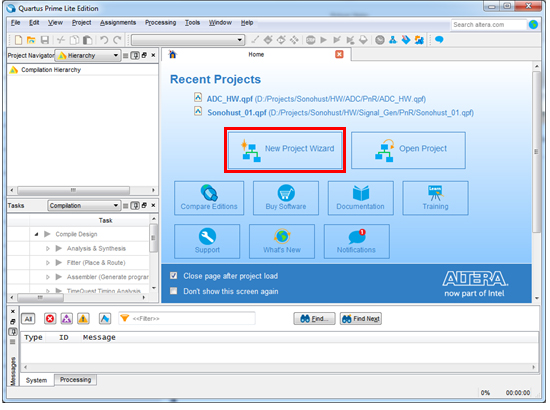Open the View menu

coord(55,22)
